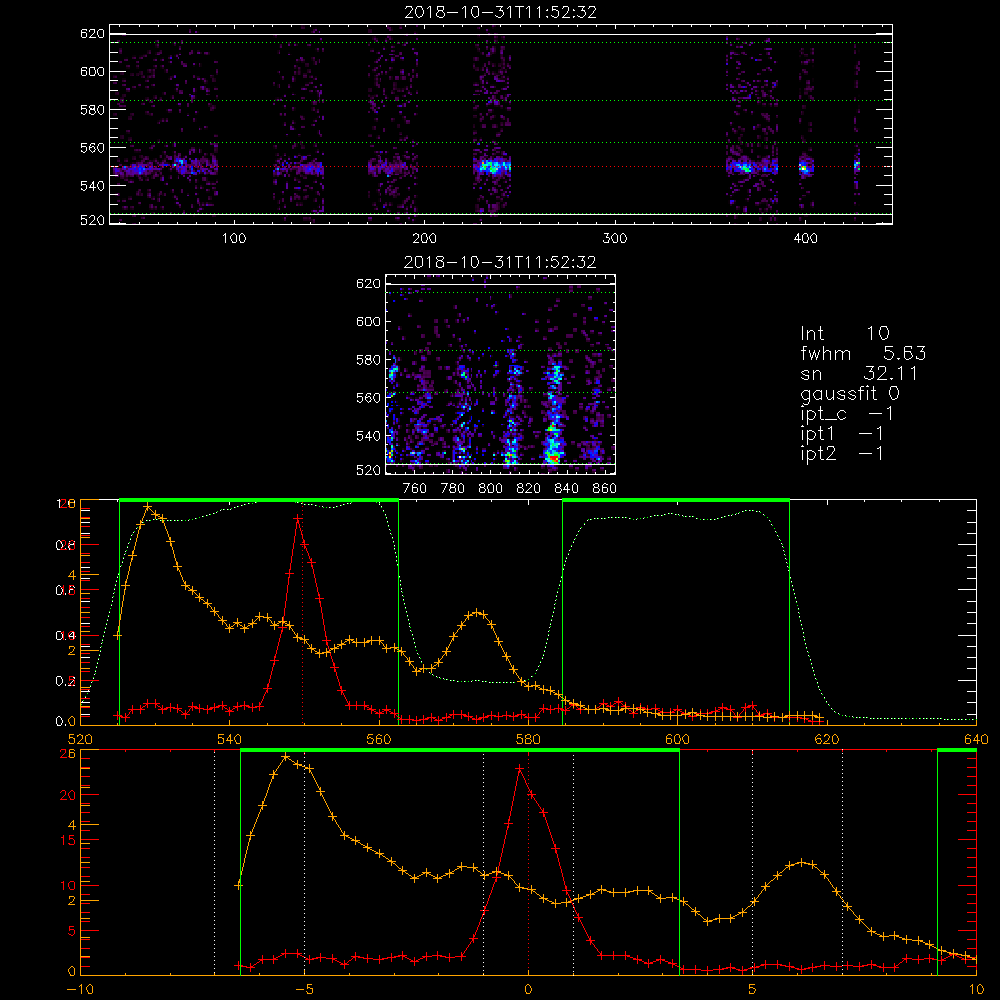Image resolution: width=1000 pixels, height=1000 pixels.
Task: Click the green bar spanning 584 to 615
Action: coord(676,500)
